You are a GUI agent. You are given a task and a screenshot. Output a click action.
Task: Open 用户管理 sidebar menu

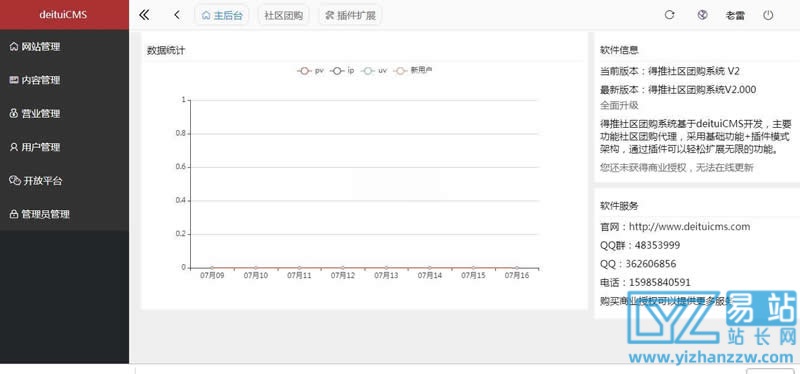64,147
